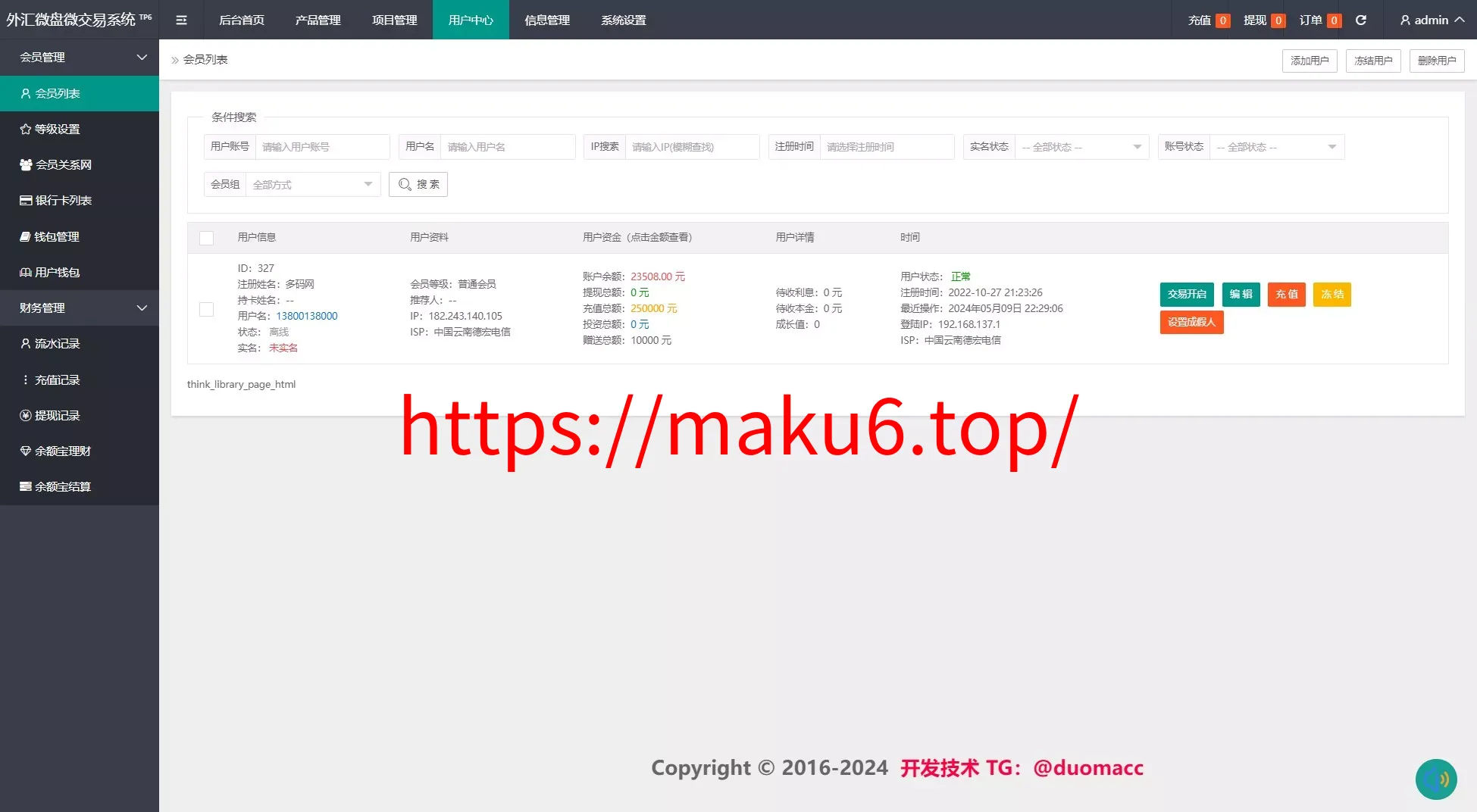Open 流水记录 sidebar item

click(80, 343)
